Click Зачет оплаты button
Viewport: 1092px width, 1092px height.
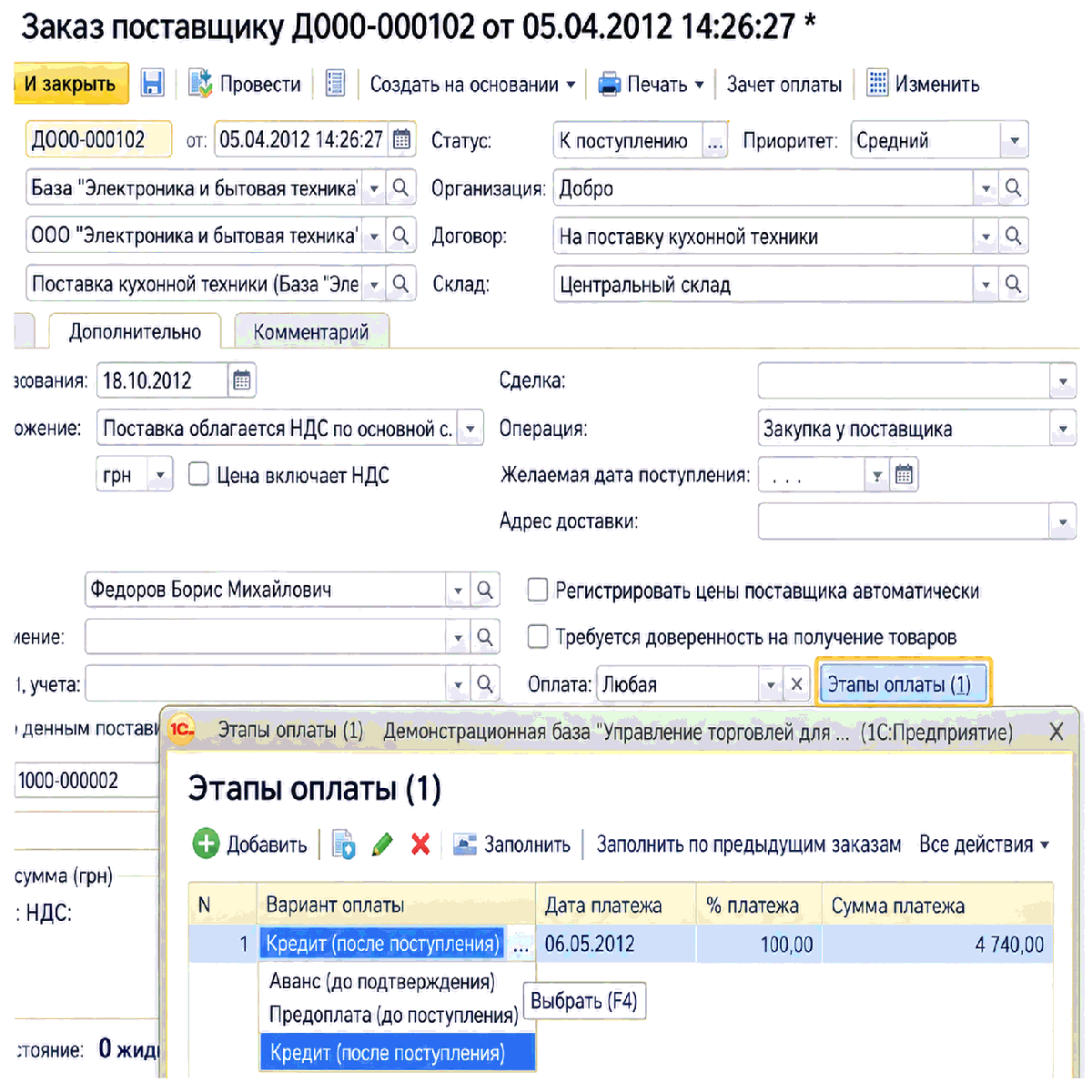[x=784, y=85]
